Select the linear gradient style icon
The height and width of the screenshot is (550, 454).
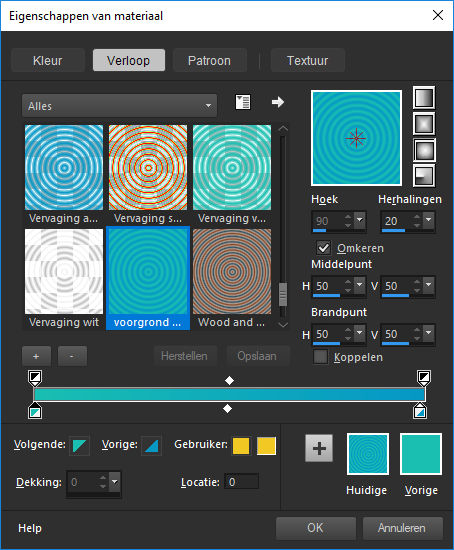click(424, 98)
